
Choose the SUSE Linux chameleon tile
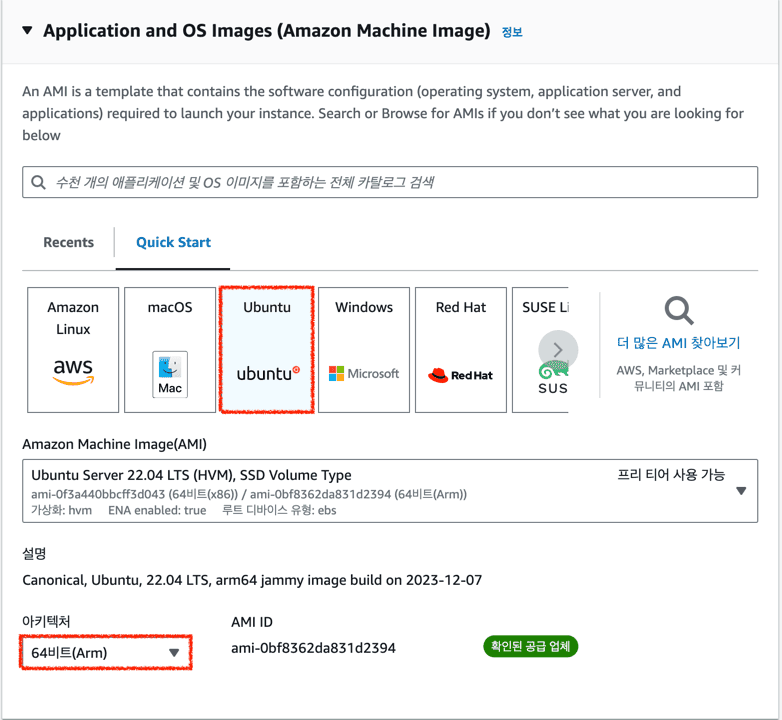click(541, 350)
